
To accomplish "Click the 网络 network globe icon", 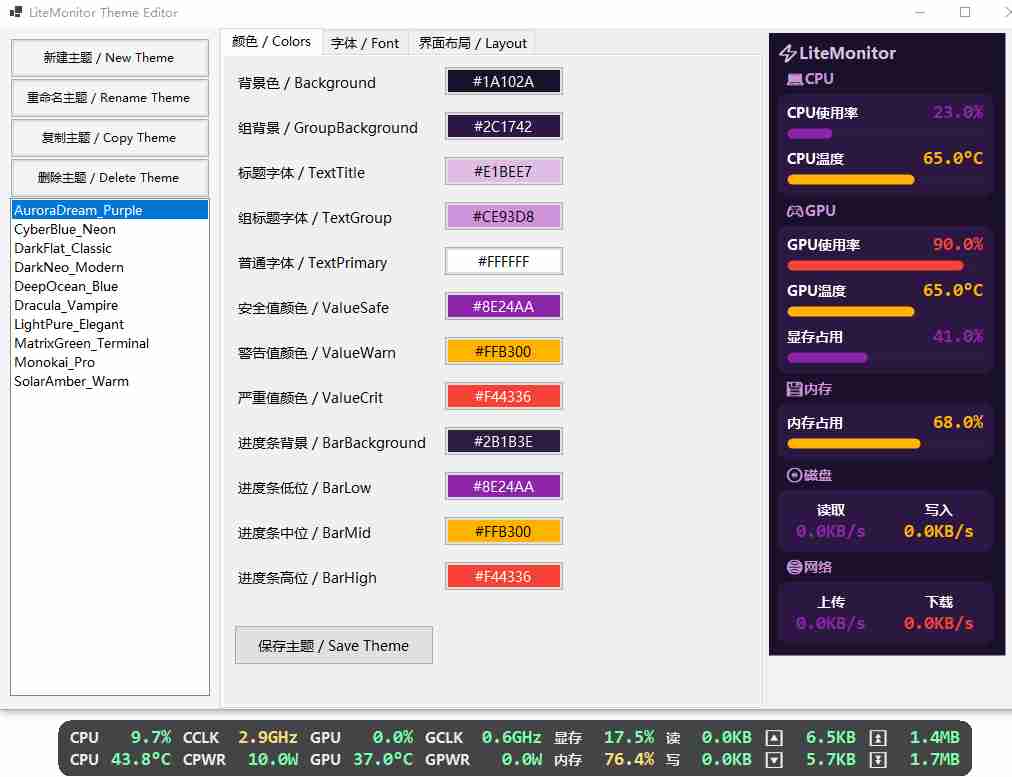I will click(x=792, y=567).
